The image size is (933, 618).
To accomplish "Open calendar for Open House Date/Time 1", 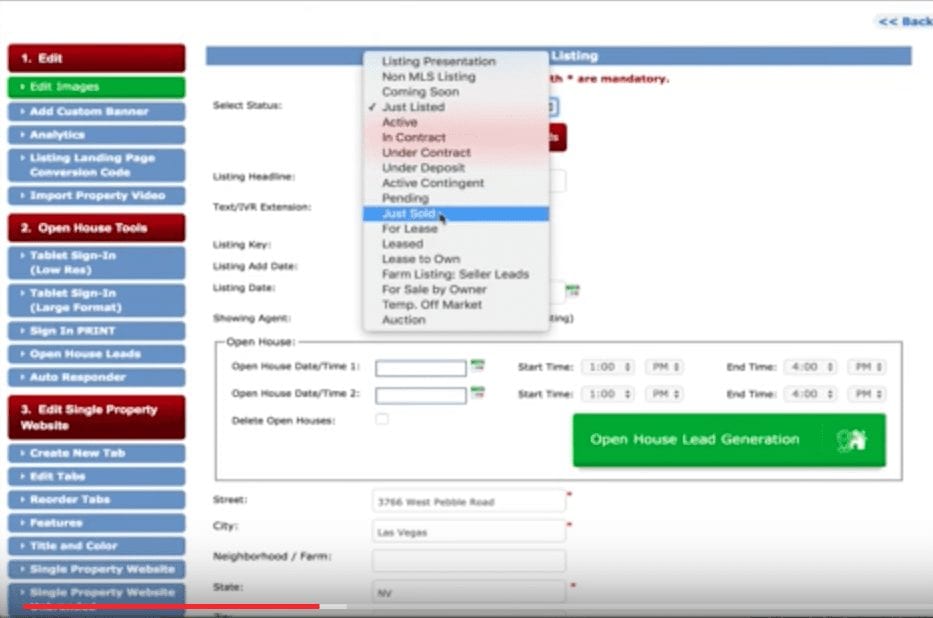I will (x=477, y=365).
